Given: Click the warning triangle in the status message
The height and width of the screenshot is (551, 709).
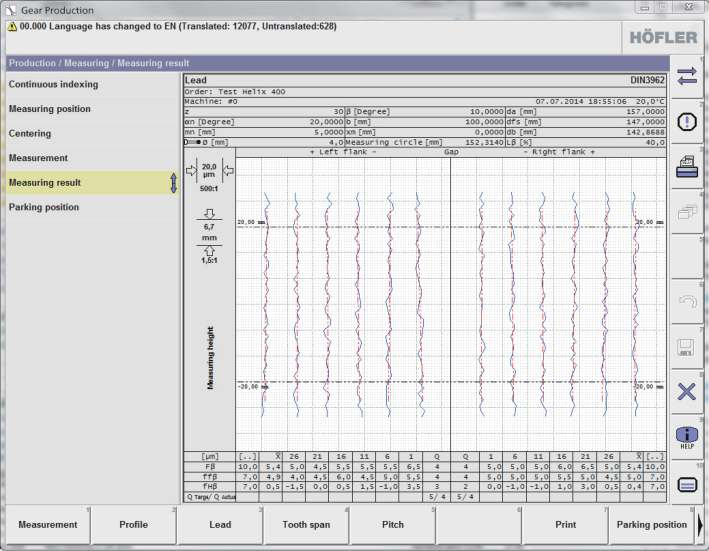Looking at the screenshot, I should 12,27.
